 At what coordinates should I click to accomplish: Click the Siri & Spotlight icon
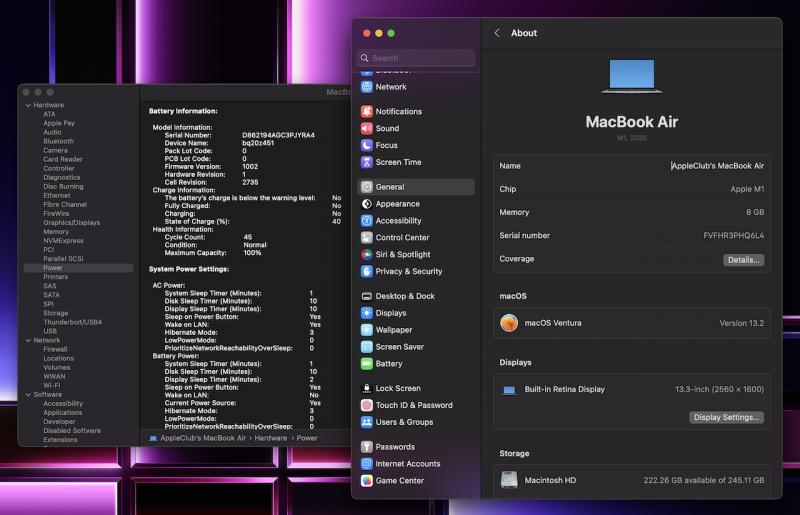(x=366, y=254)
